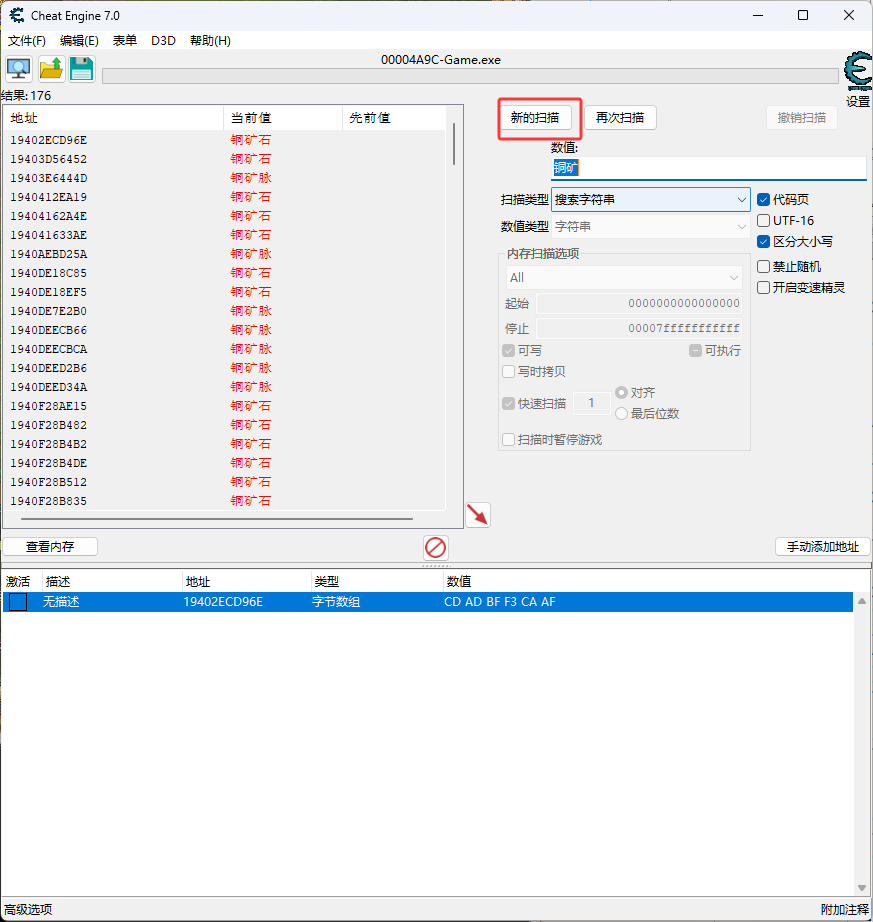873x922 pixels.
Task: Toggle the UTF-16 checkbox
Action: click(764, 221)
